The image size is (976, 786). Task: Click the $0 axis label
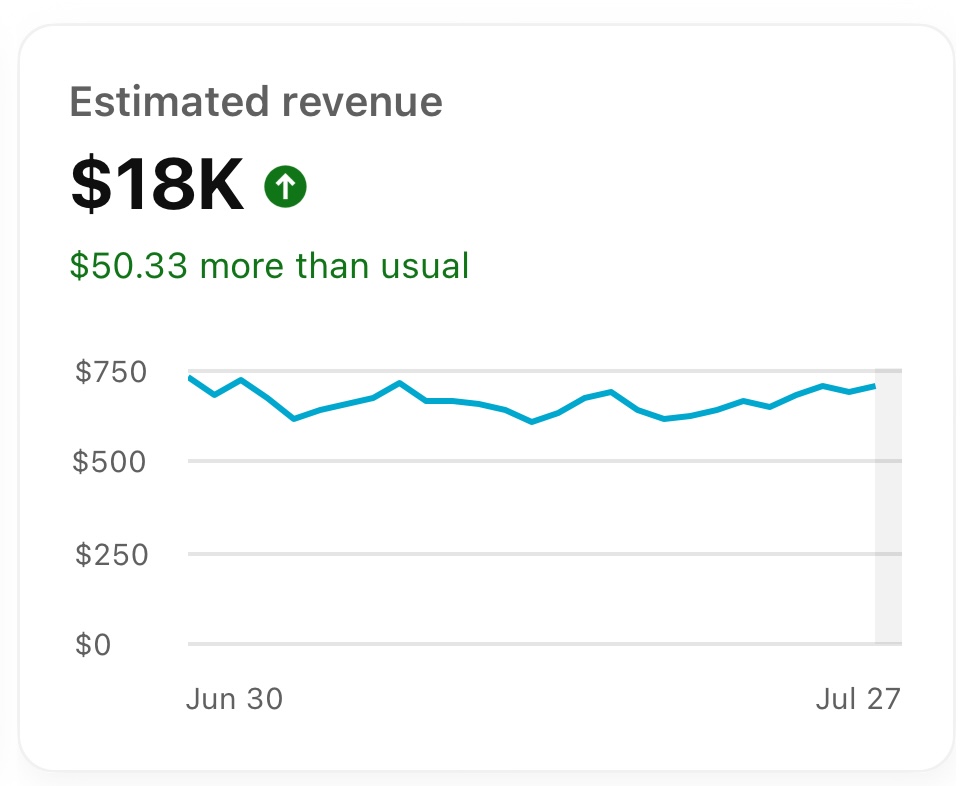95,645
